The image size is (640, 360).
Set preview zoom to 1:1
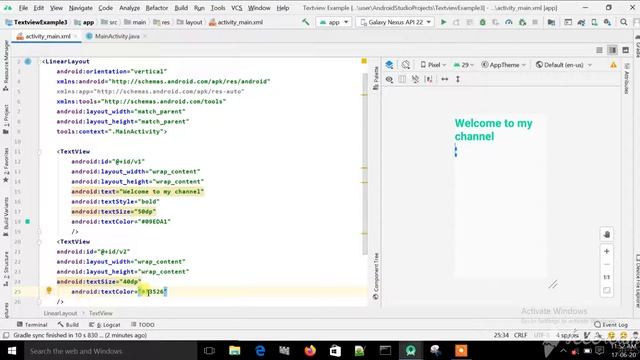coord(607,278)
